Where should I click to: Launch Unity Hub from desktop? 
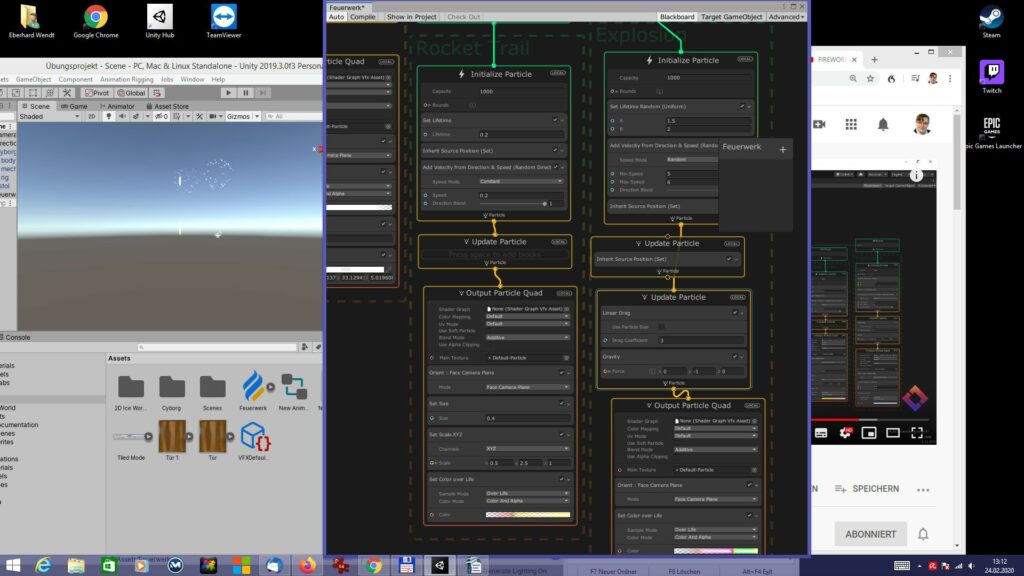[160, 17]
